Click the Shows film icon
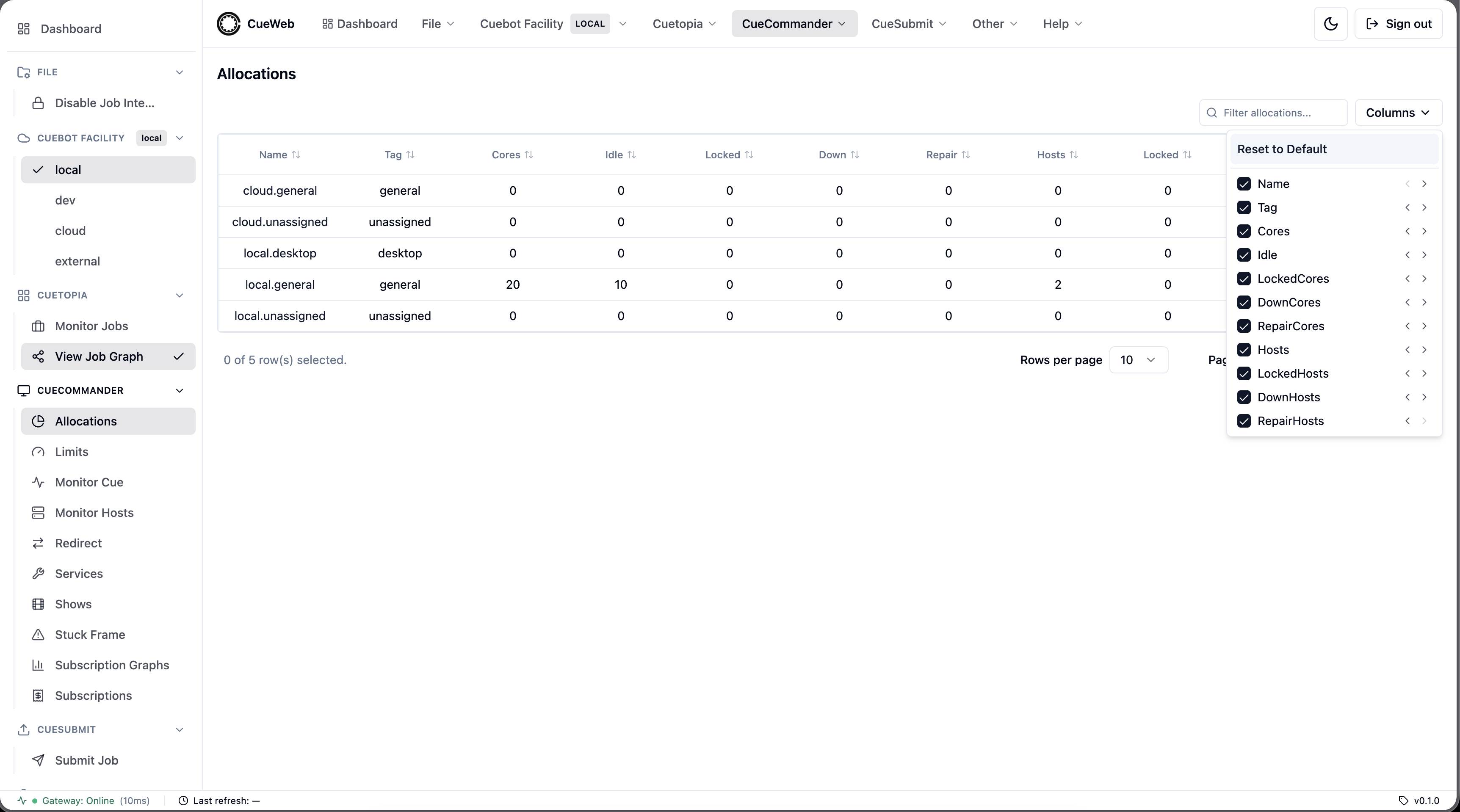This screenshot has width=1460, height=812. [38, 605]
